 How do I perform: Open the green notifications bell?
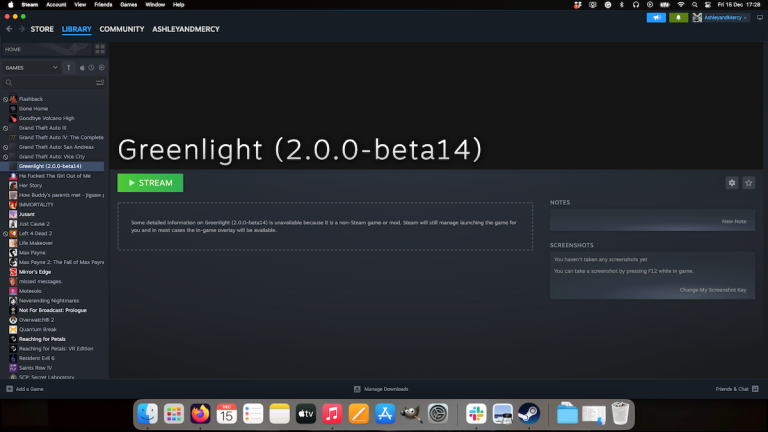point(682,17)
